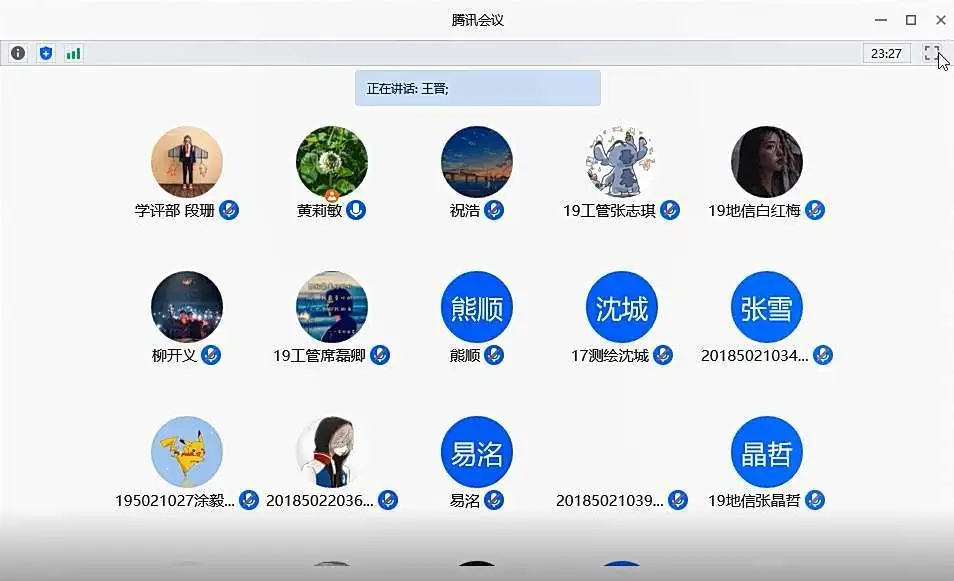Click the 23:27 meeting timer
Viewport: 954px width, 581px height.
point(886,54)
